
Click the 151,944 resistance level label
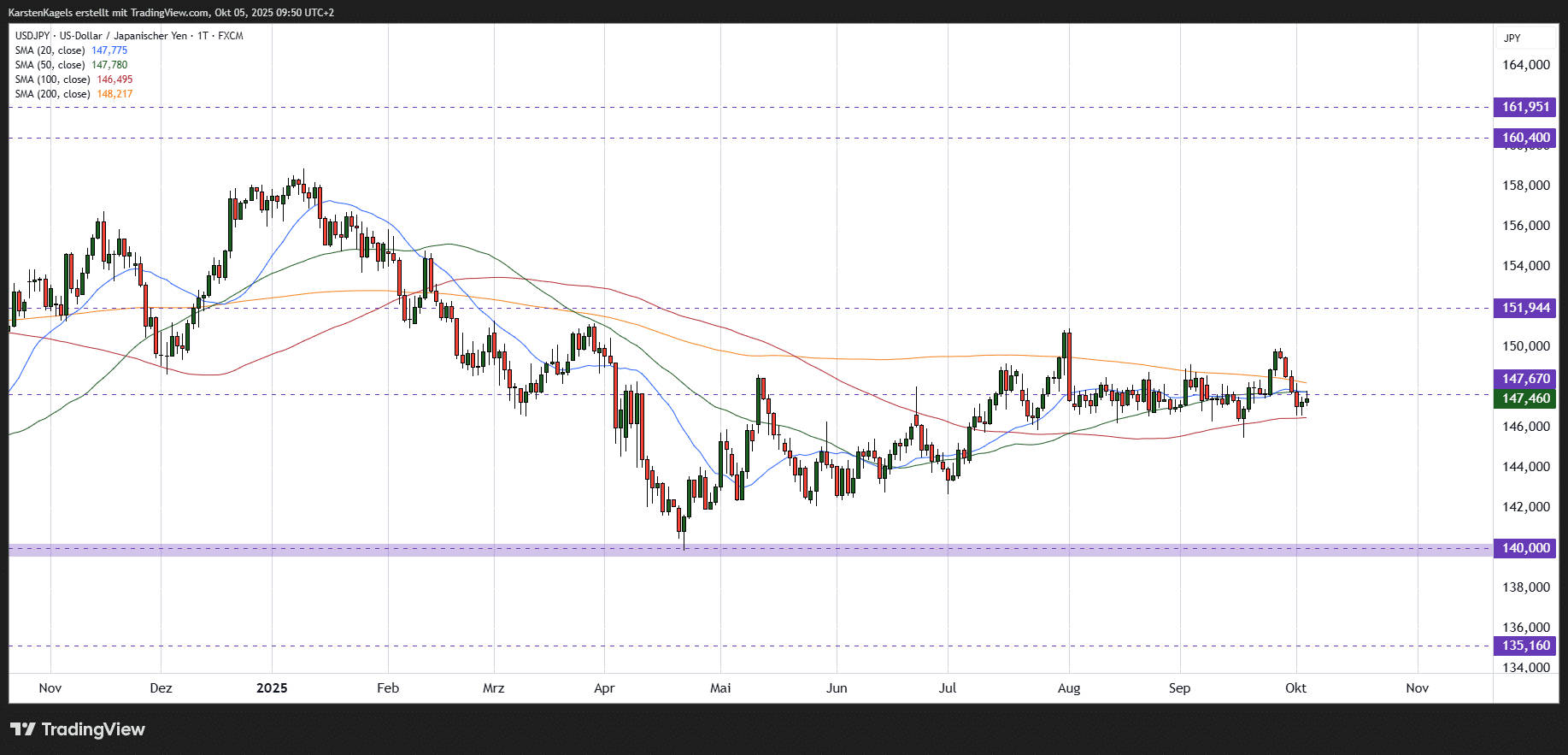[x=1525, y=308]
